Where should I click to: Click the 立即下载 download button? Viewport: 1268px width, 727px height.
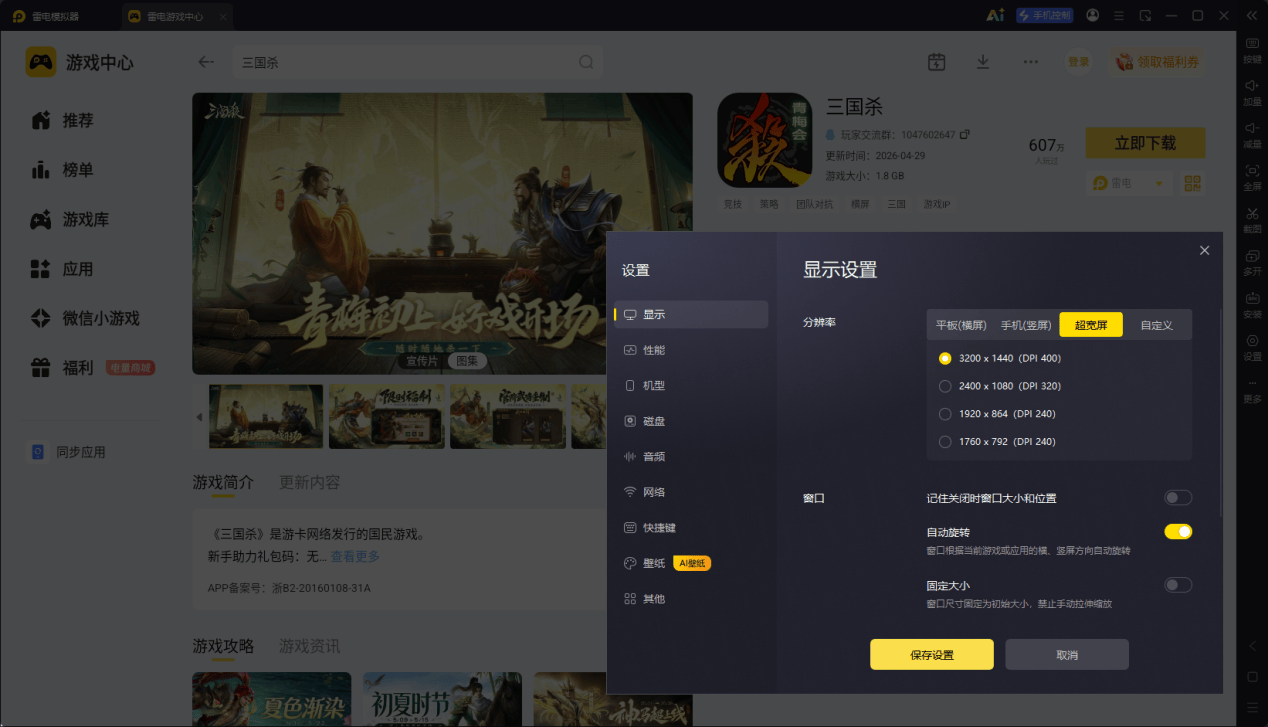pos(1145,143)
